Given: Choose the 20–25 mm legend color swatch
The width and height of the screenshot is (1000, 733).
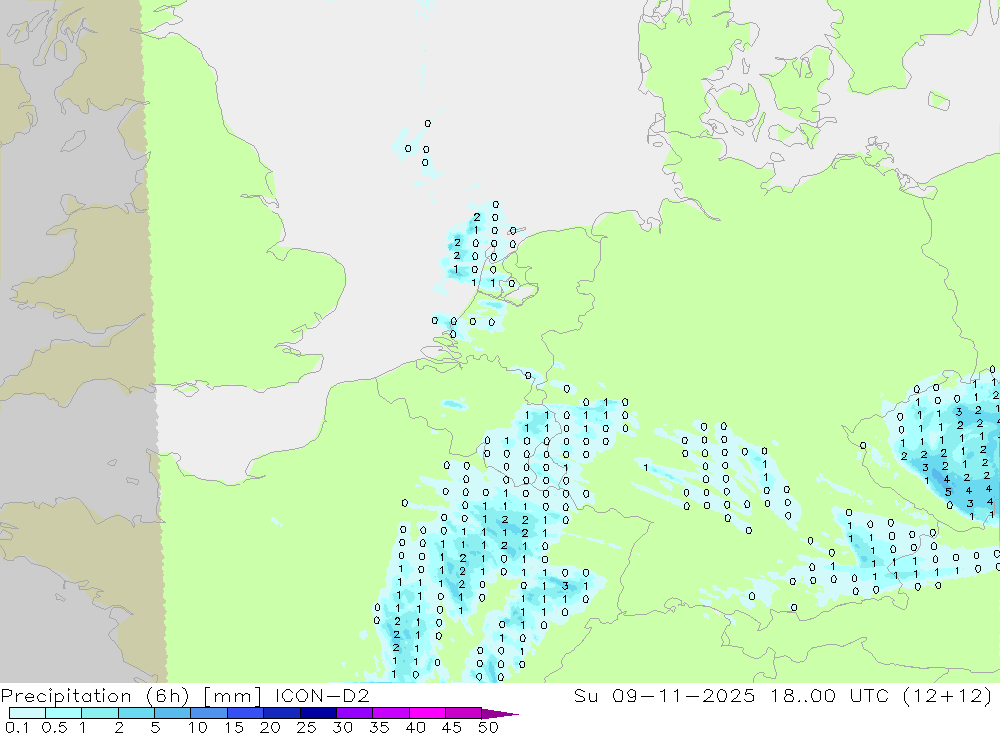Looking at the screenshot, I should pyautogui.click(x=281, y=713).
